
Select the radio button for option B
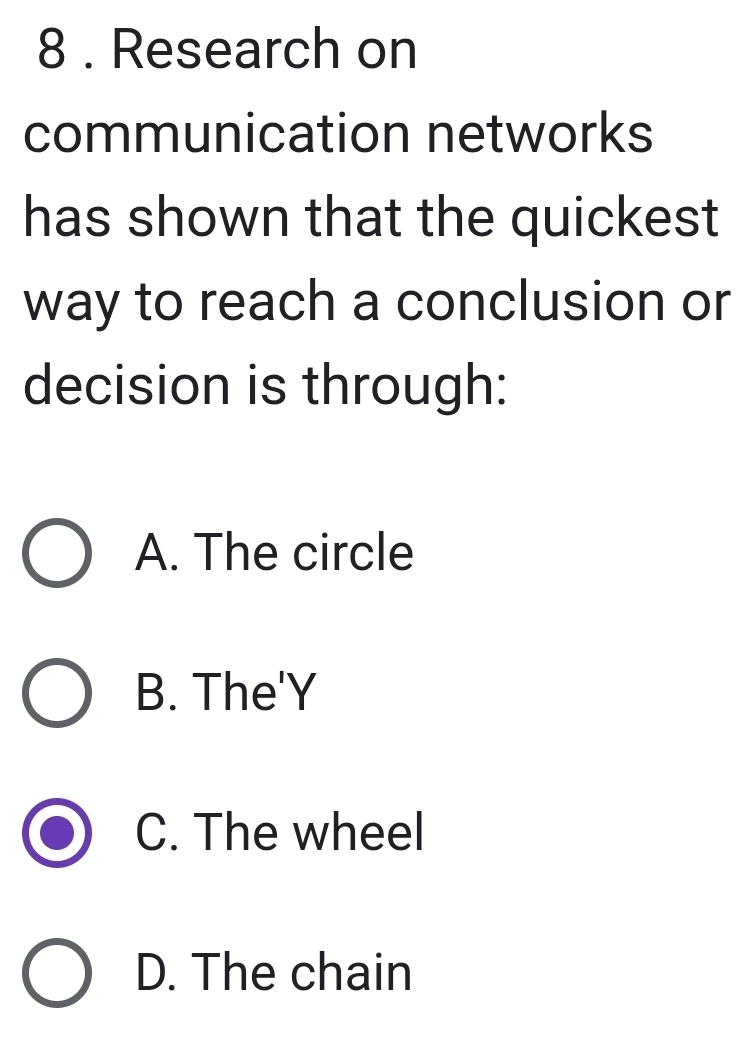tap(57, 693)
